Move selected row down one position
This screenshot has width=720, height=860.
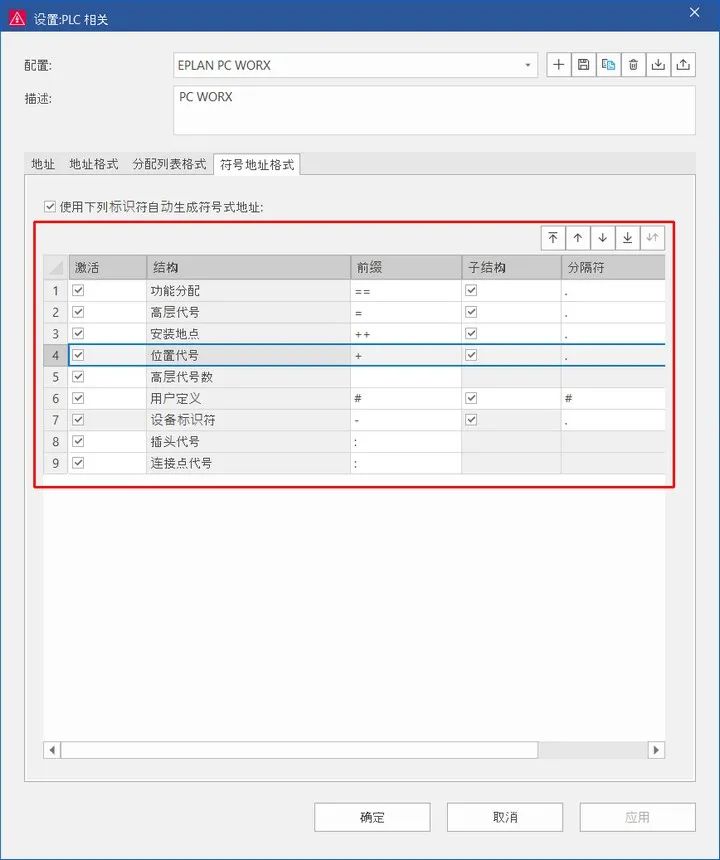[603, 238]
